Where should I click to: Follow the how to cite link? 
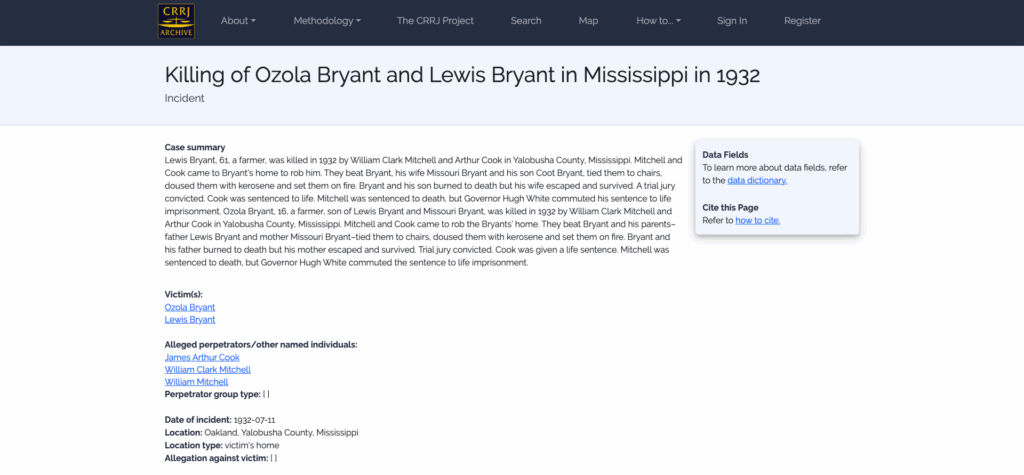[x=757, y=220]
